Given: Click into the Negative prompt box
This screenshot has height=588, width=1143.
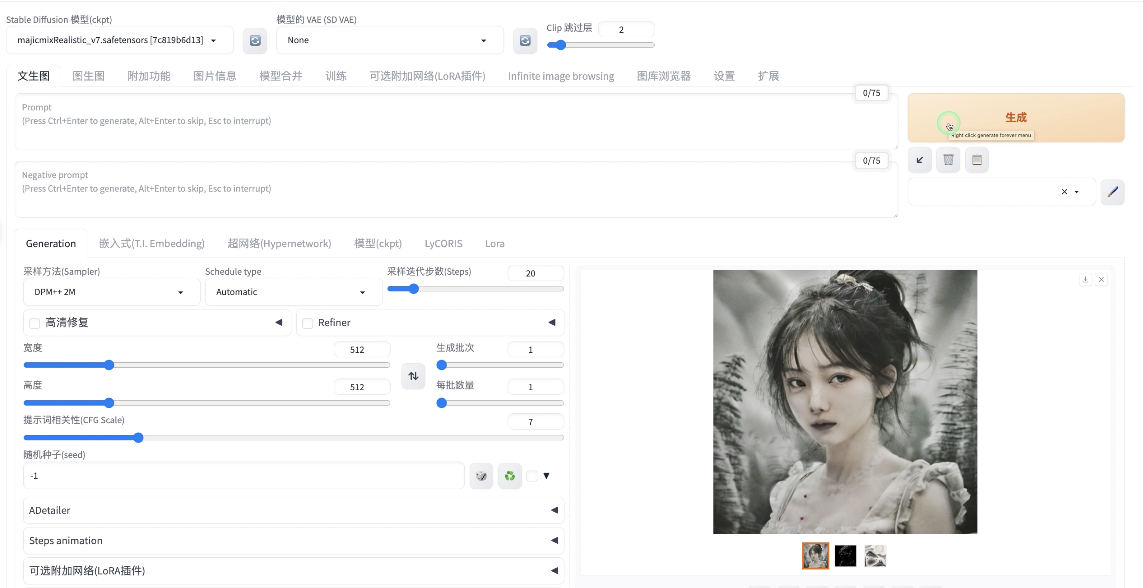Looking at the screenshot, I should (x=456, y=189).
